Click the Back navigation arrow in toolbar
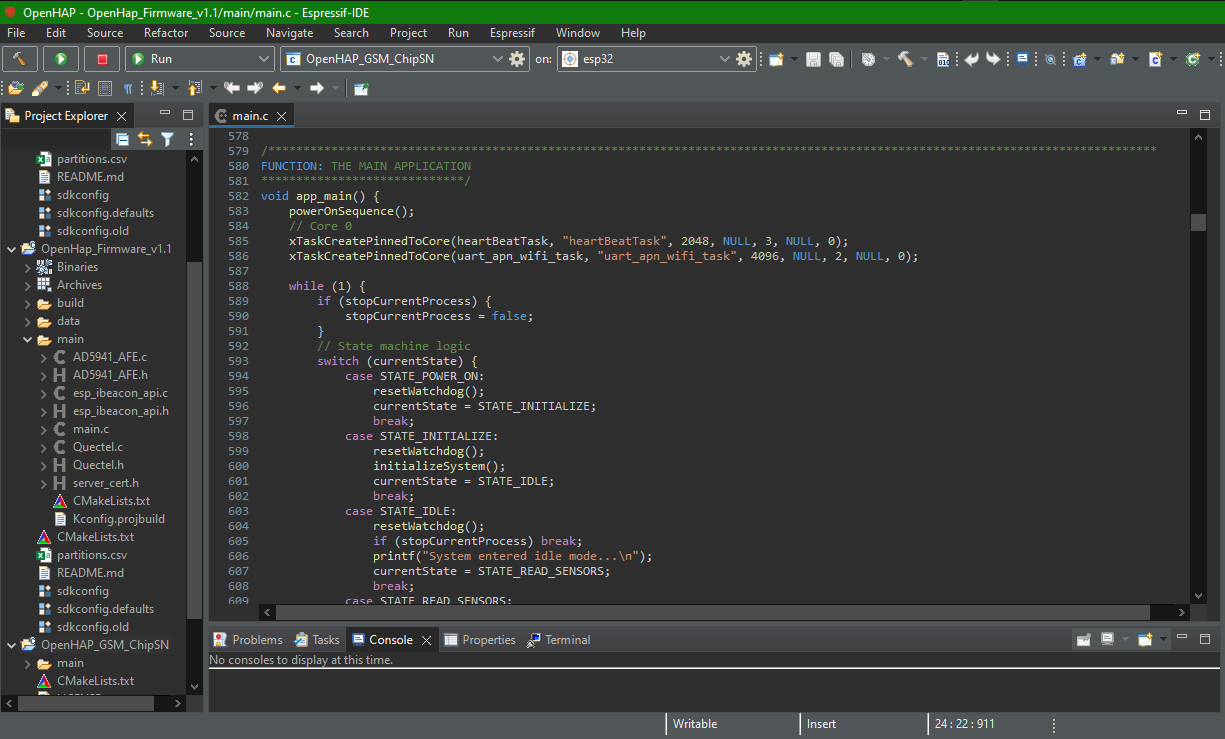 coord(280,88)
